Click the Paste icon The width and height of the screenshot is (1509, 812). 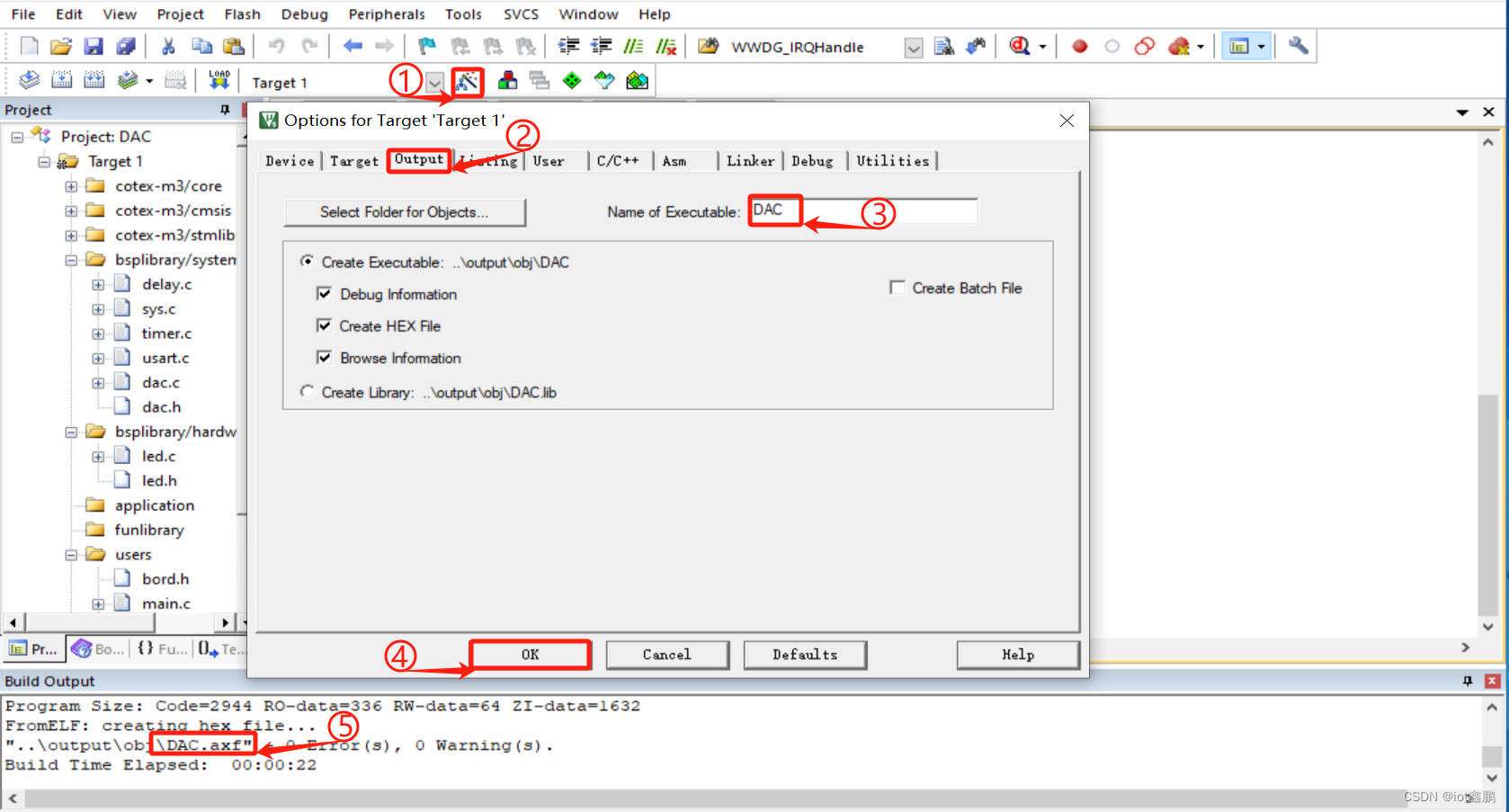234,46
